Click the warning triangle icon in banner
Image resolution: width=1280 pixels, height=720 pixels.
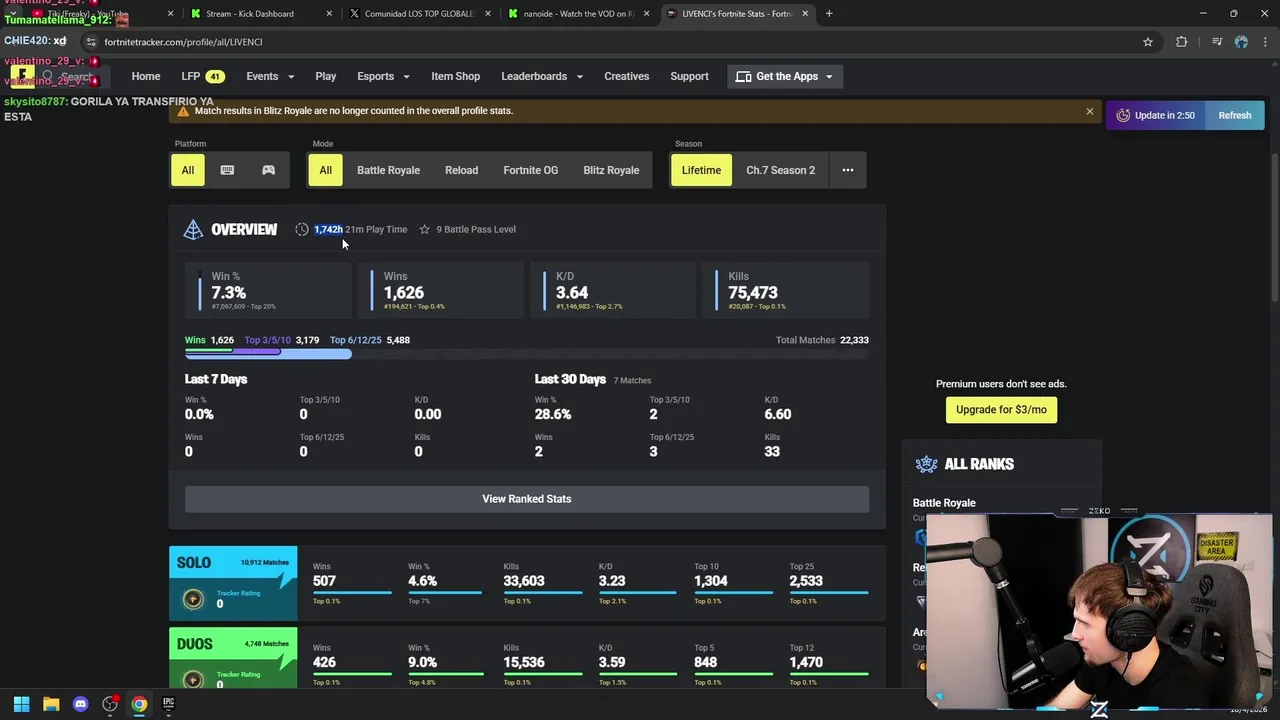click(x=183, y=111)
